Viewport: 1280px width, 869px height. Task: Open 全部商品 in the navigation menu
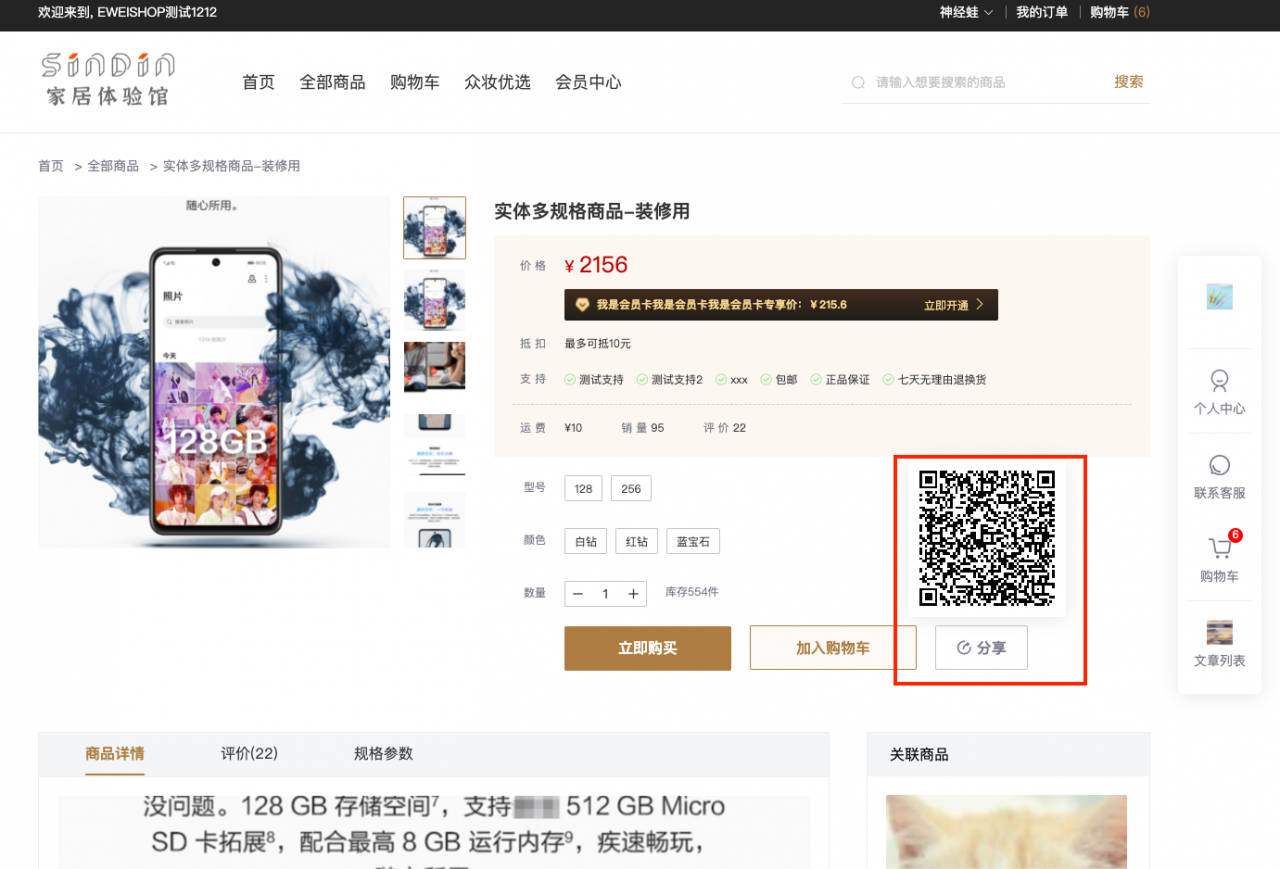332,82
